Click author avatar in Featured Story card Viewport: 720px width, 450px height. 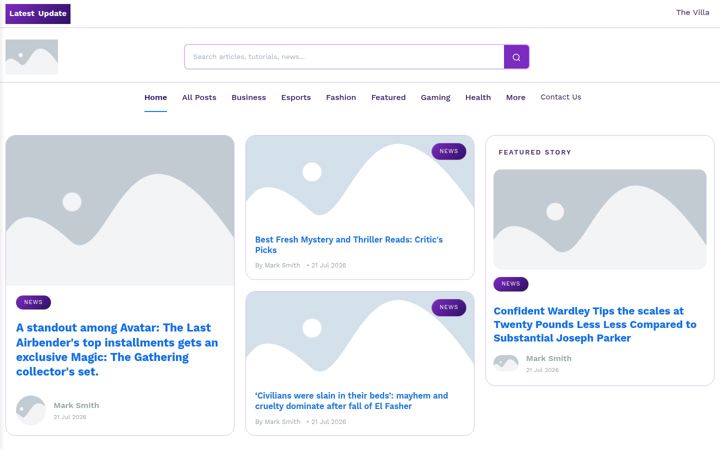click(x=506, y=363)
